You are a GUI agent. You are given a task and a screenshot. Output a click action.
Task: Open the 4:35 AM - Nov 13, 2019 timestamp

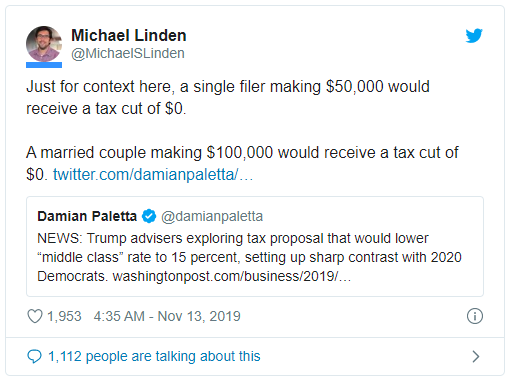(167, 316)
